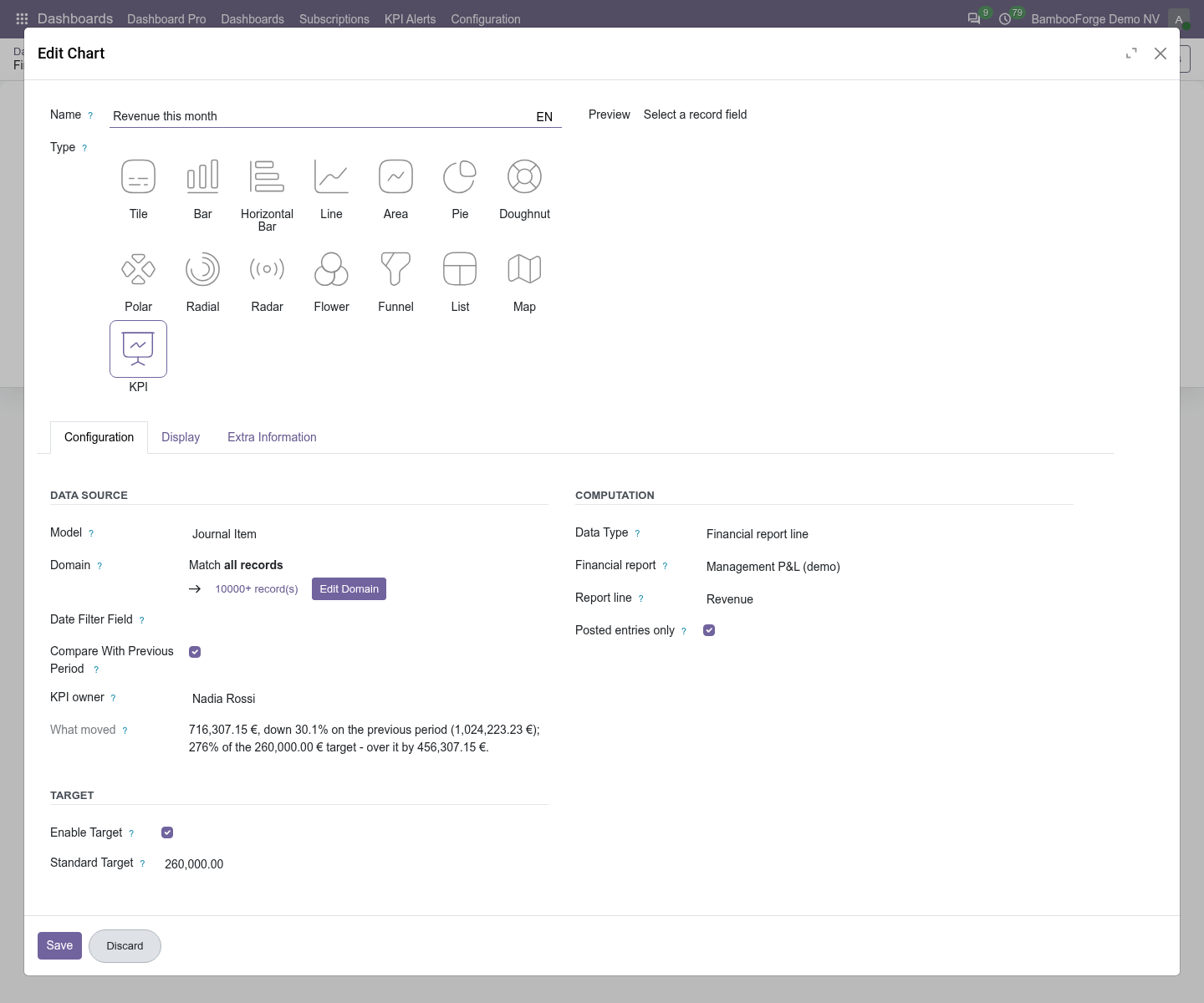Click the Save button
This screenshot has width=1204, height=1003.
click(59, 945)
